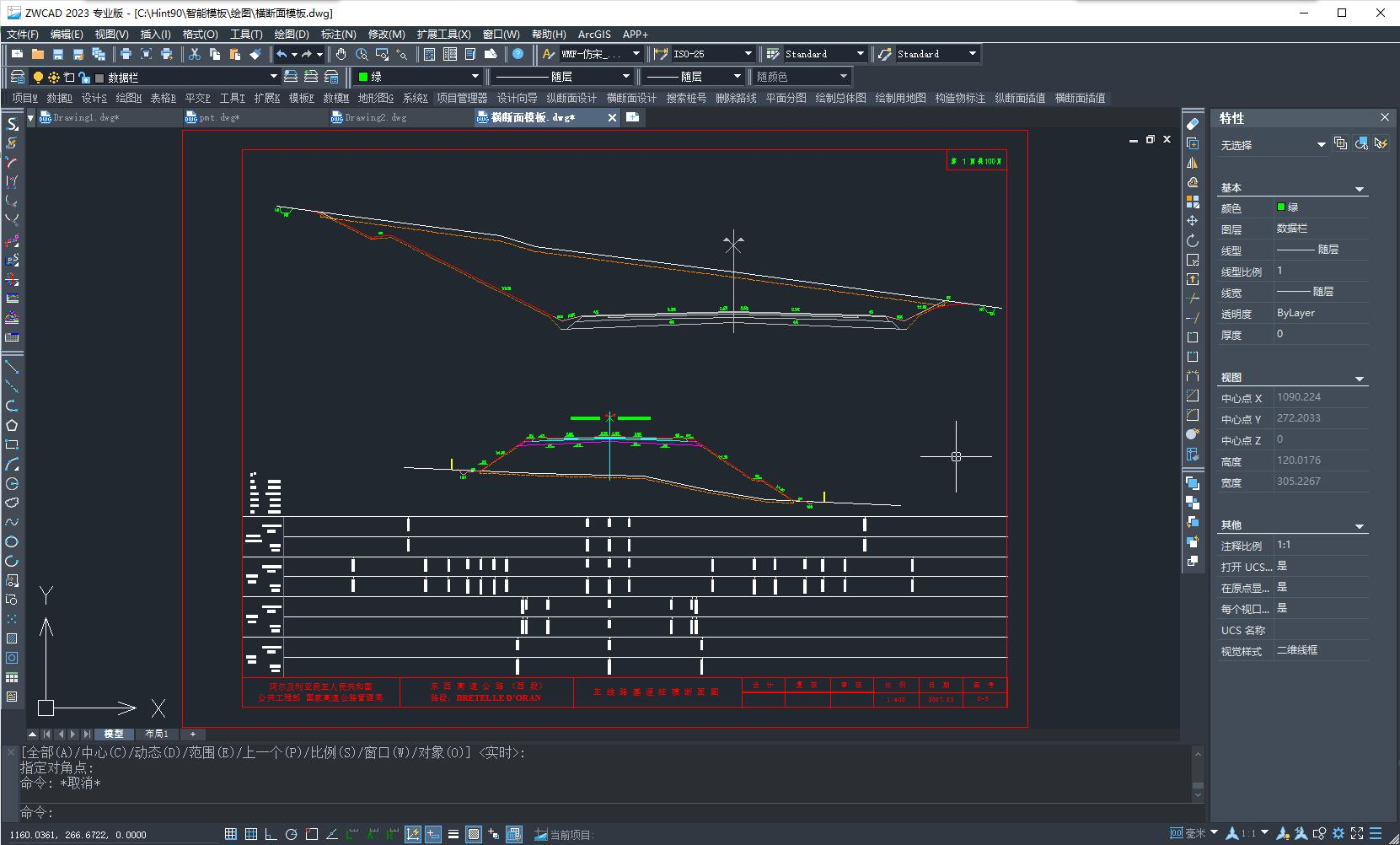Open the 数据栏 layer dropdown
Viewport: 1400px width, 845px height.
272,77
